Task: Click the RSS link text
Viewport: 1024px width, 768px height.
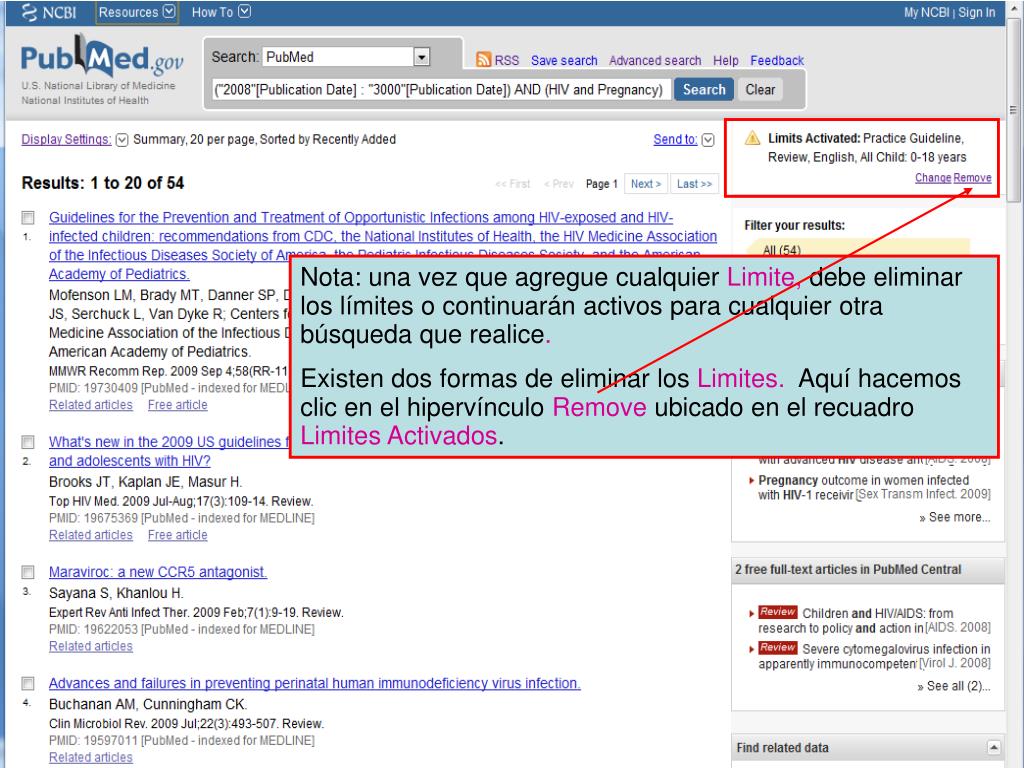Action: click(x=507, y=60)
